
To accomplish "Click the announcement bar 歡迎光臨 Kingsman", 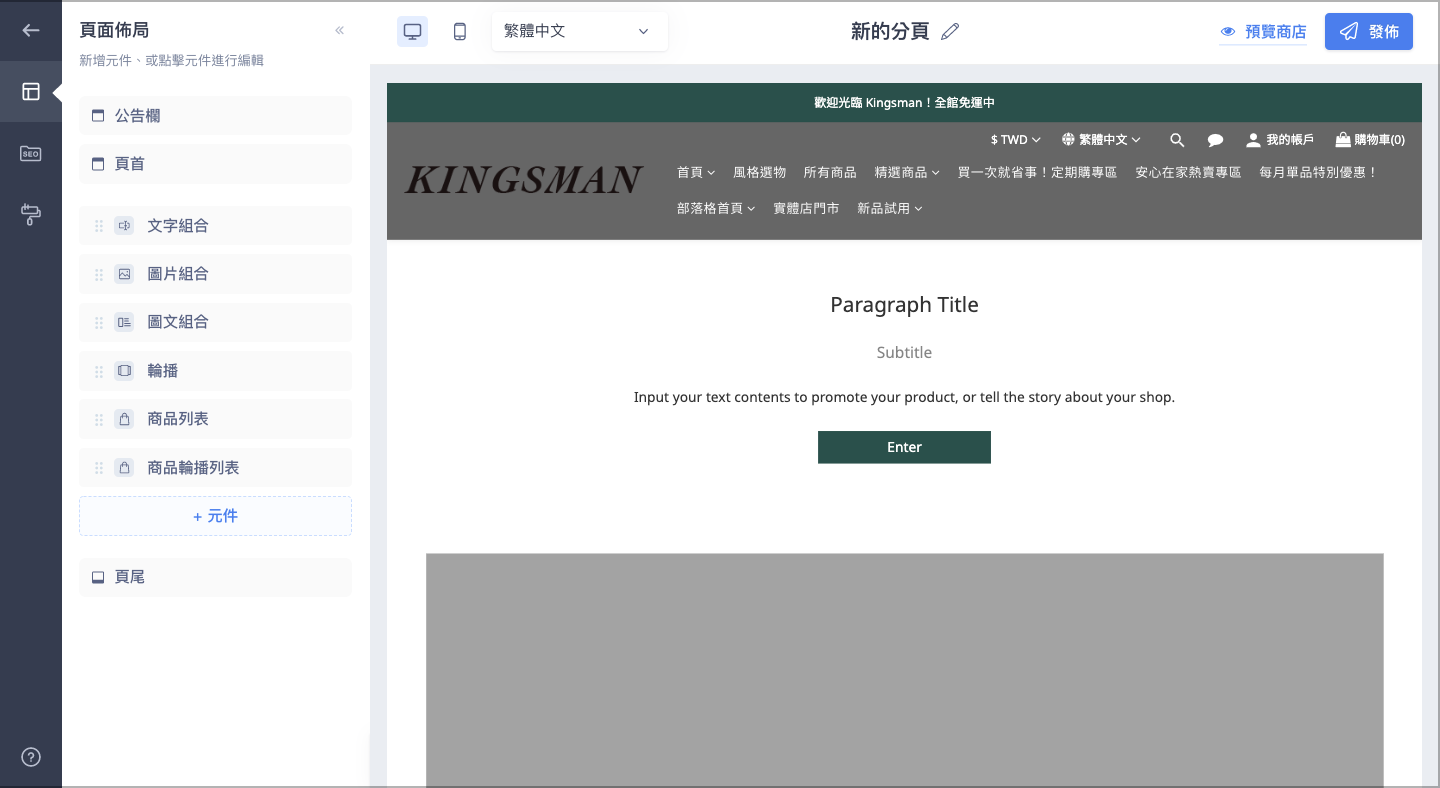I will tap(904, 103).
